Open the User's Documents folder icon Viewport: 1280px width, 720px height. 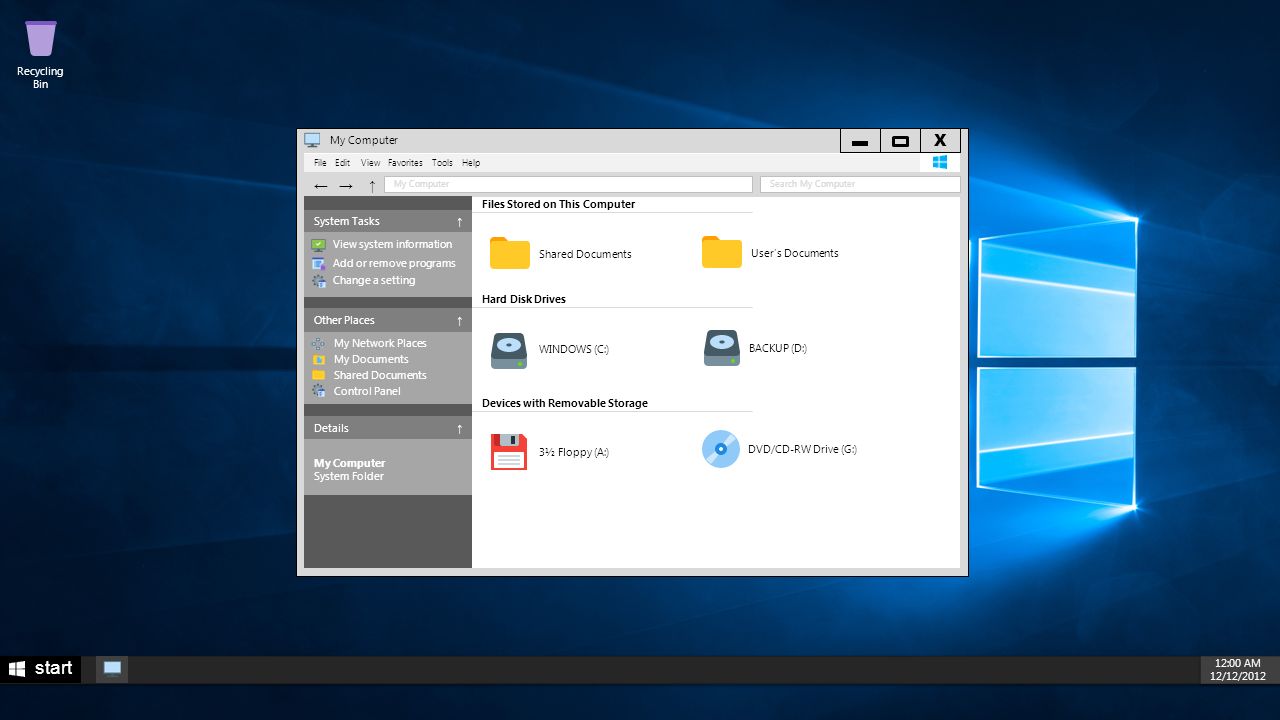(x=722, y=252)
